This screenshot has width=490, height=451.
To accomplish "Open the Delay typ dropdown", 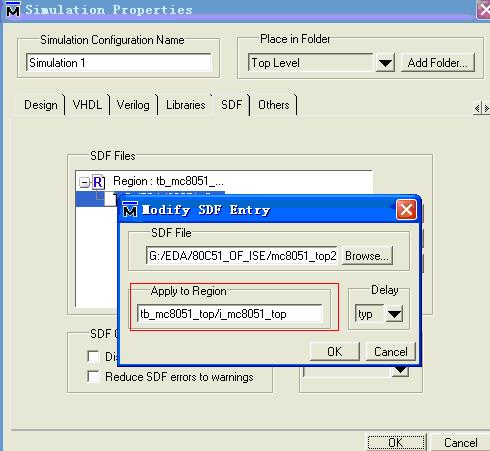I will coord(394,314).
